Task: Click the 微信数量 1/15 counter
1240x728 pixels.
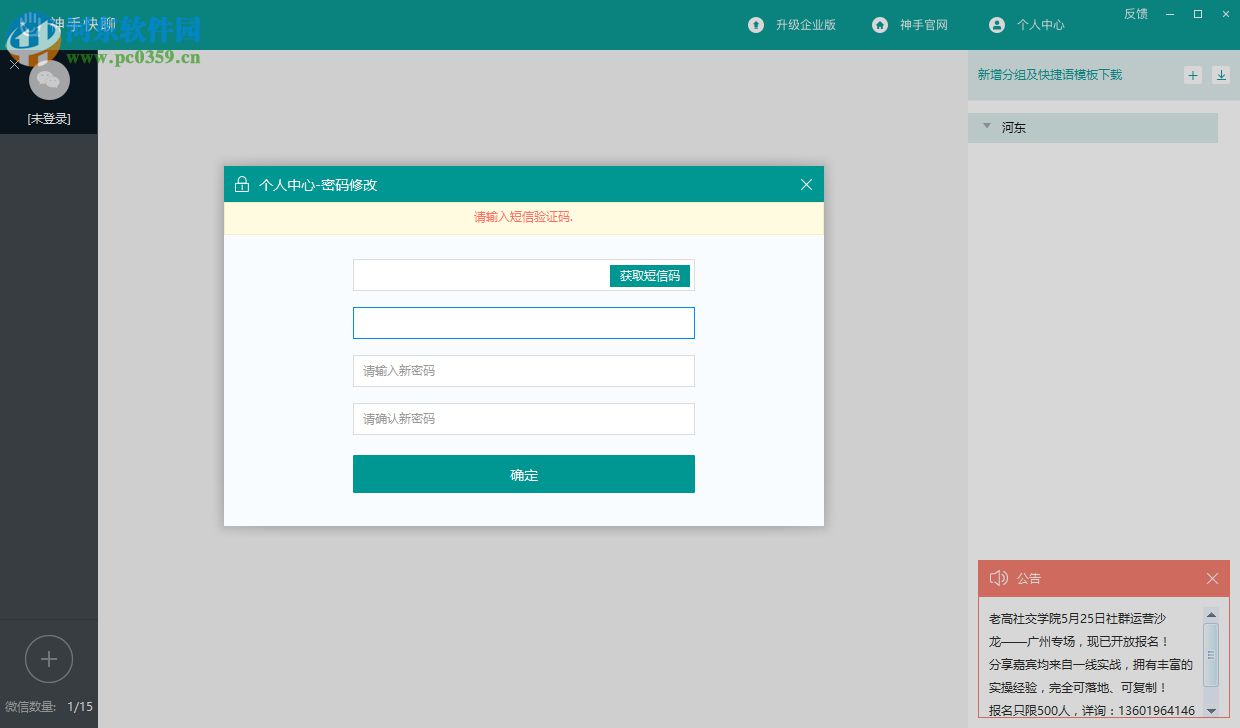Action: tap(49, 707)
